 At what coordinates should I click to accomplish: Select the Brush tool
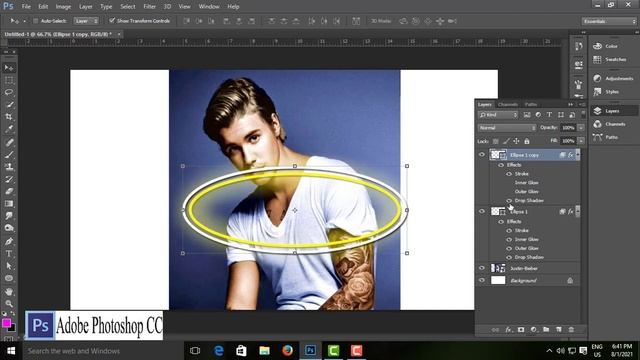(9, 155)
